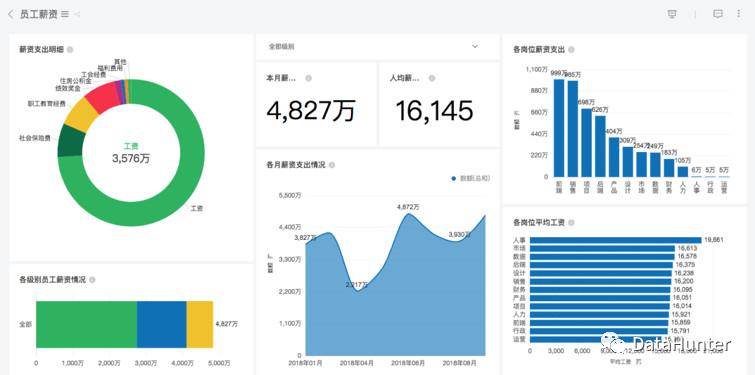755x375 pixels.
Task: Click info icon beside 薪资支出明细 title
Action: [x=70, y=50]
